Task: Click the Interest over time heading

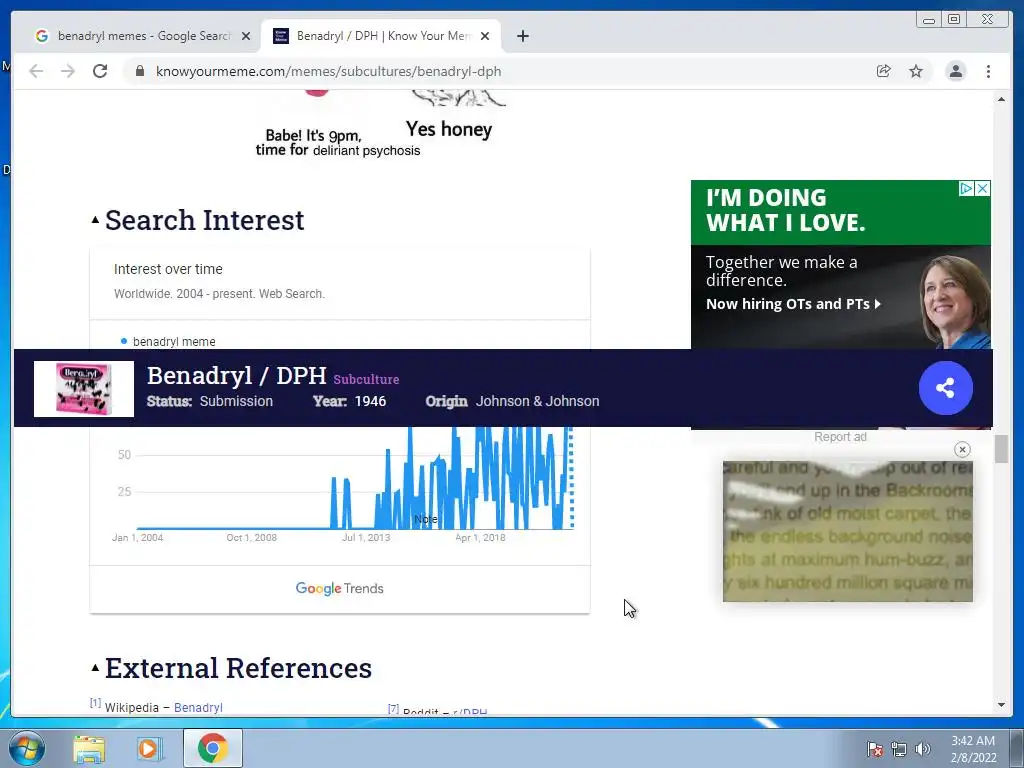Action: tap(168, 269)
